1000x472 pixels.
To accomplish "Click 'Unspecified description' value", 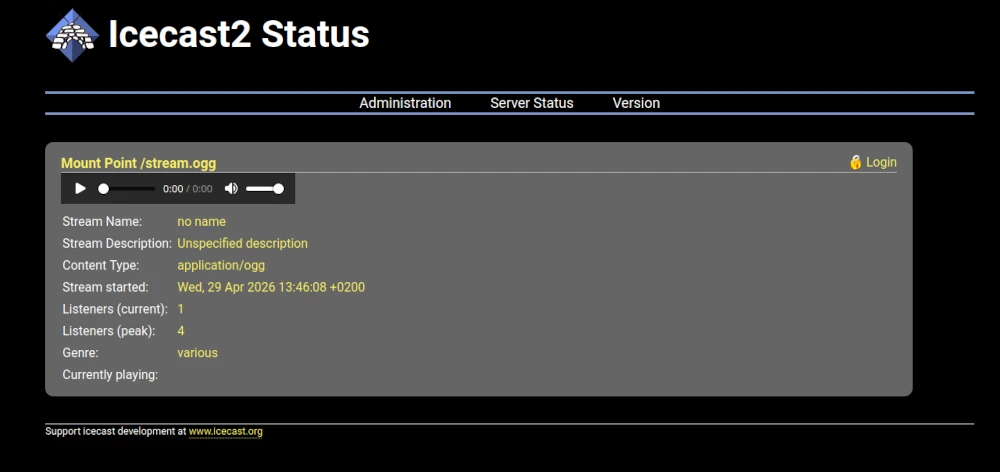I will [x=242, y=244].
